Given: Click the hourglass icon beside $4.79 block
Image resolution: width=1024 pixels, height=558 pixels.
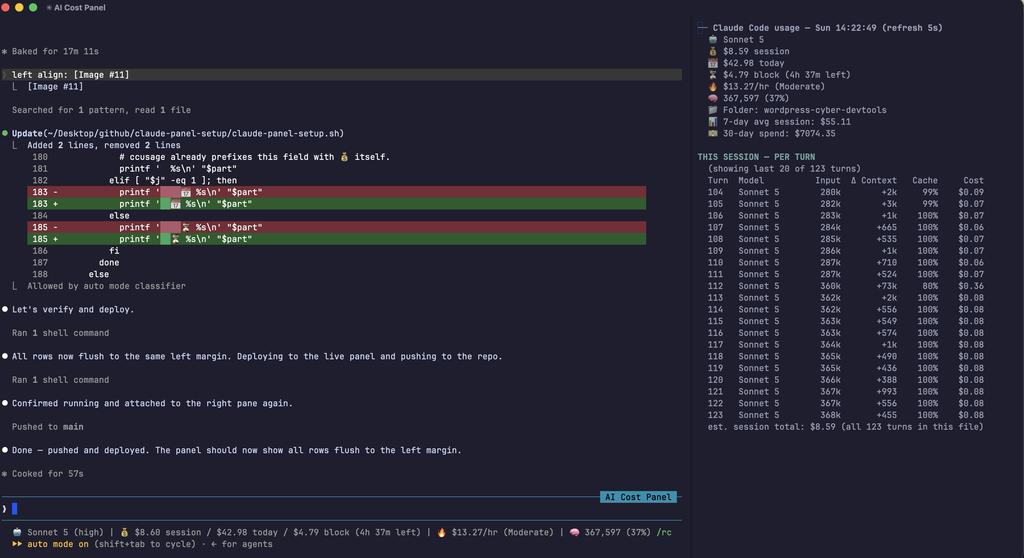Looking at the screenshot, I should (712, 74).
